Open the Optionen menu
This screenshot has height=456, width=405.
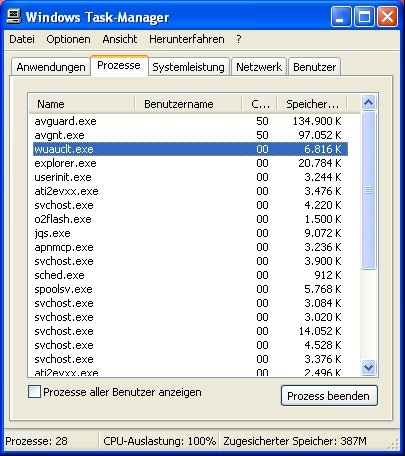pos(68,39)
